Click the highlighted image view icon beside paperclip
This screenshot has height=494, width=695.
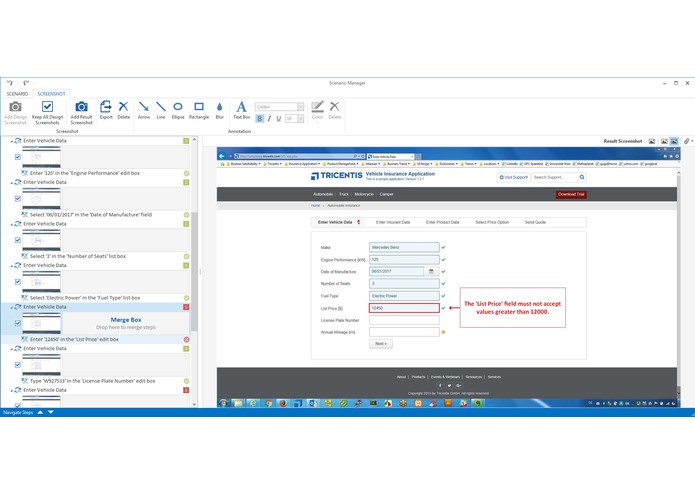coord(674,141)
